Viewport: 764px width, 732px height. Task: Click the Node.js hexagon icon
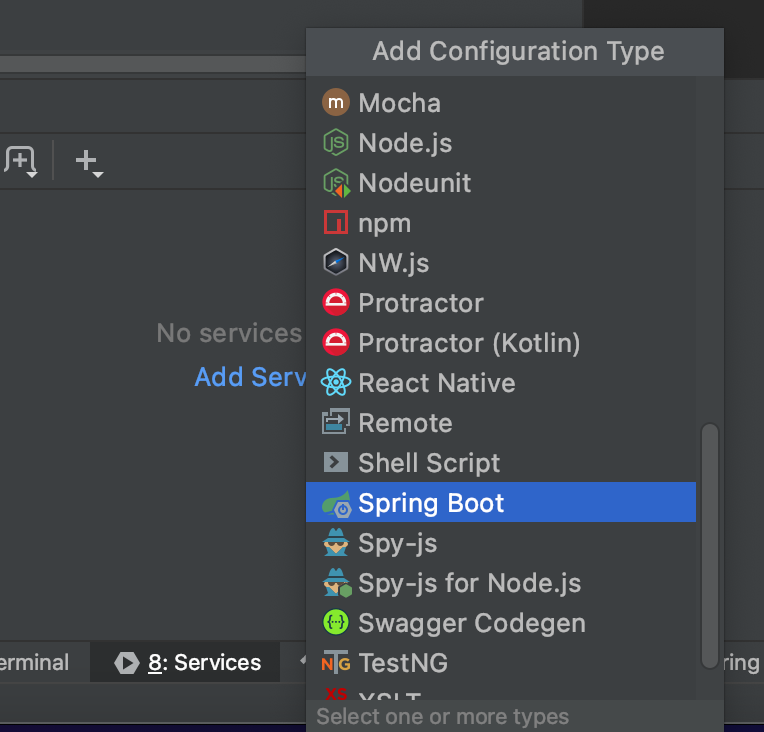(335, 143)
